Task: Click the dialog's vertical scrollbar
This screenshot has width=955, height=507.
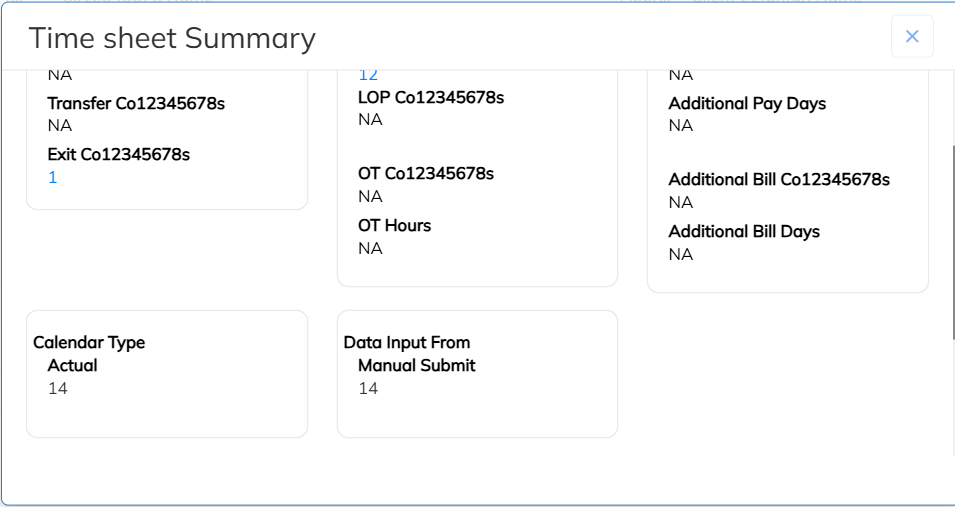Action: pos(951,240)
